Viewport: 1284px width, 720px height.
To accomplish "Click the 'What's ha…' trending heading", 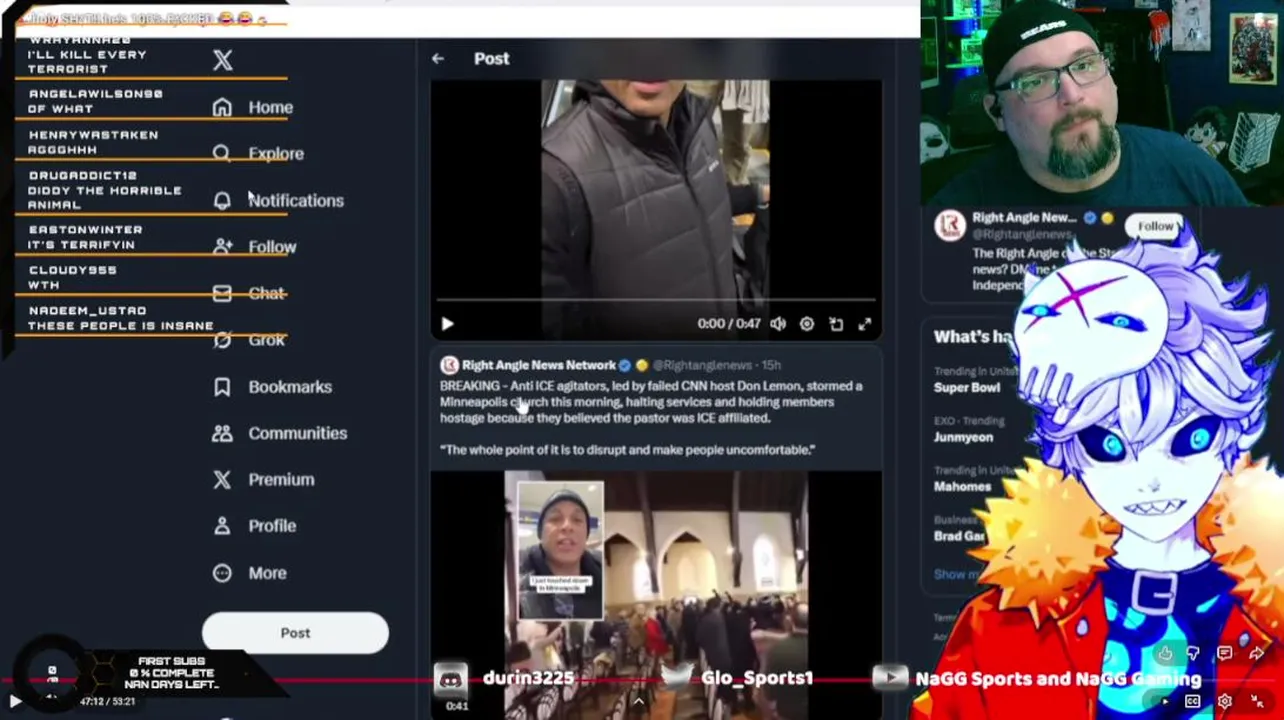I will [x=973, y=337].
